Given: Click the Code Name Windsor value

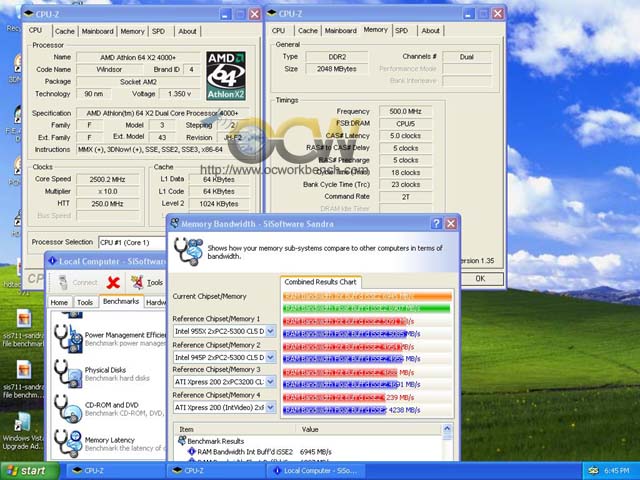Looking at the screenshot, I should click(109, 69).
